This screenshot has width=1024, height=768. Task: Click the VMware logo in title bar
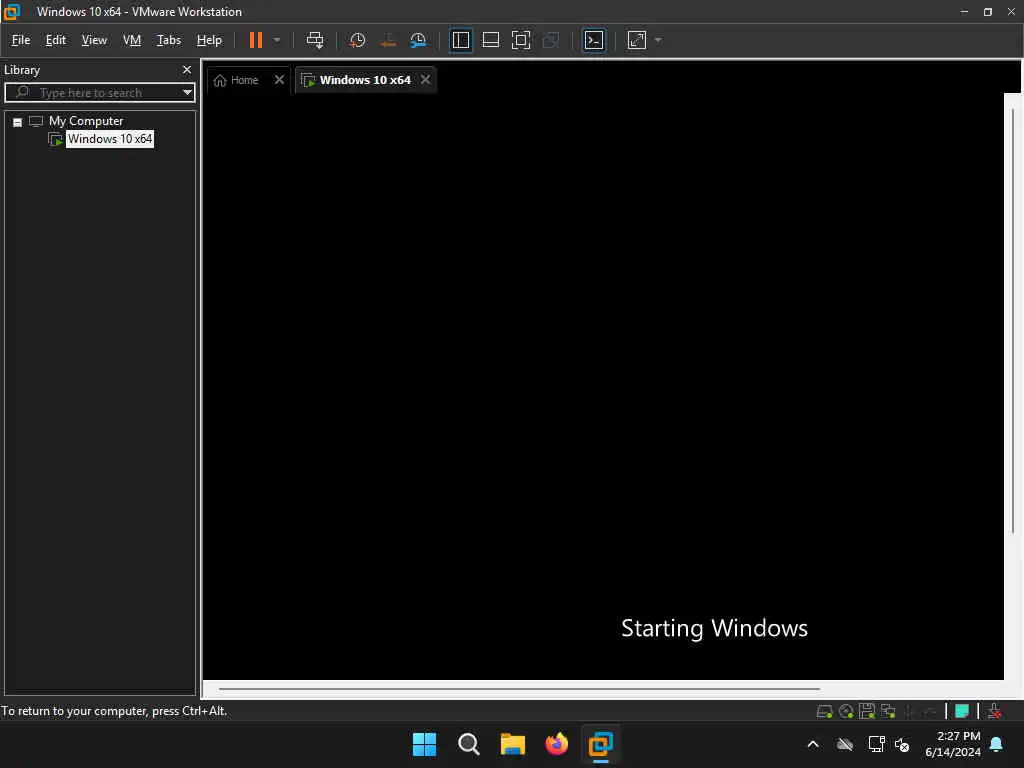pos(12,12)
